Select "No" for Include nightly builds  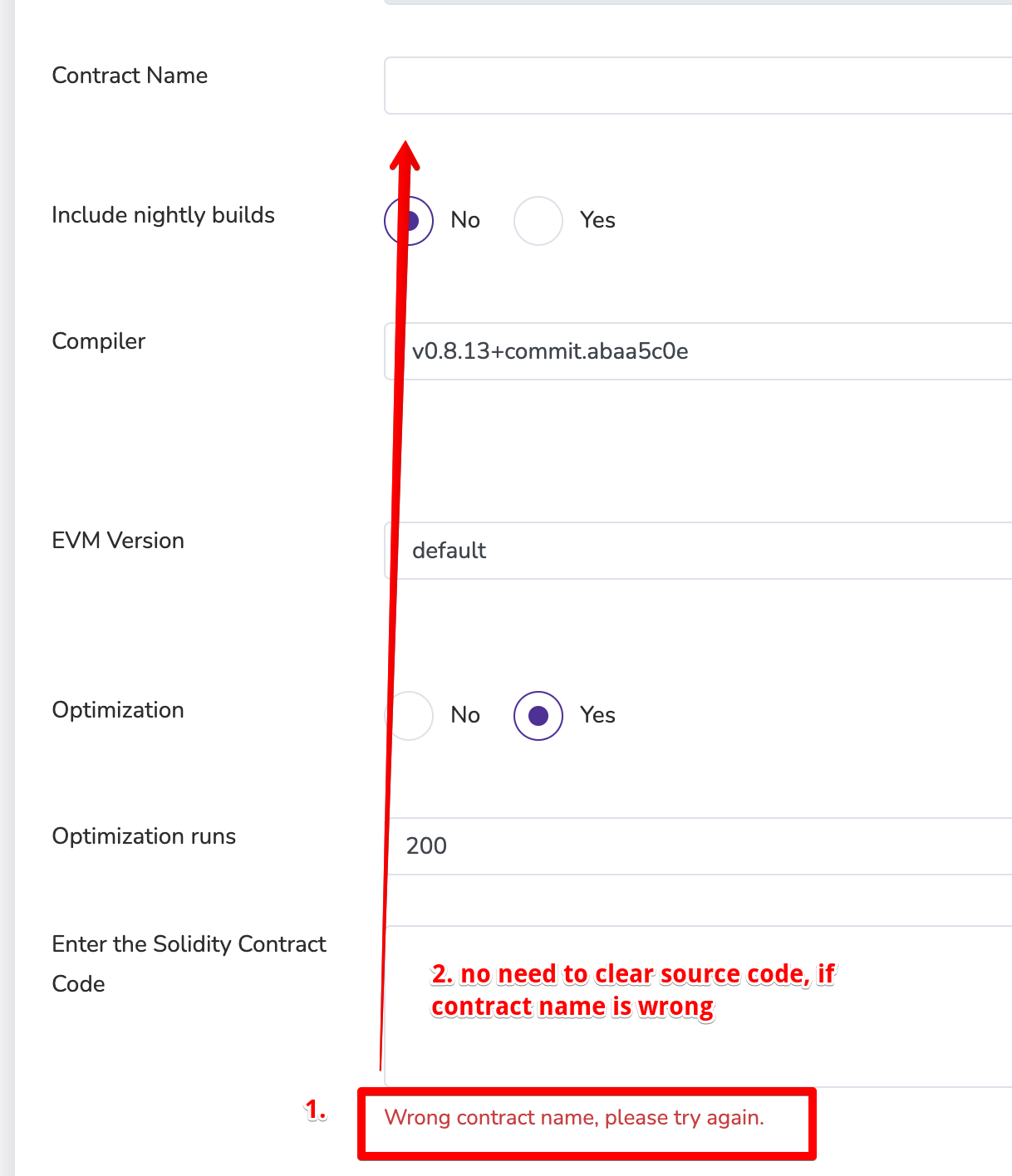coord(409,220)
